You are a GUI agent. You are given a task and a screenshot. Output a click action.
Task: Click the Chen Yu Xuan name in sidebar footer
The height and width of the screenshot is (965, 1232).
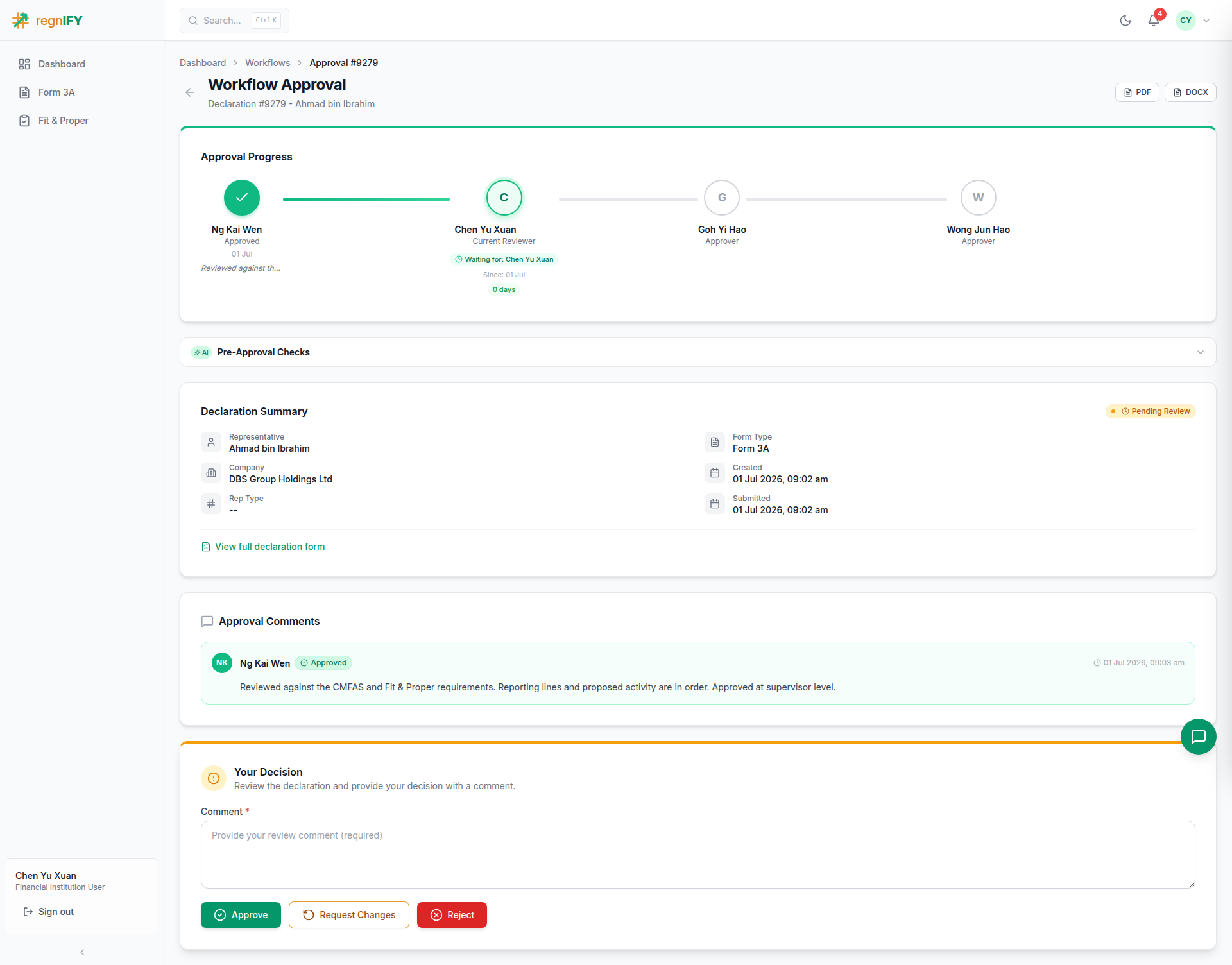pos(46,876)
